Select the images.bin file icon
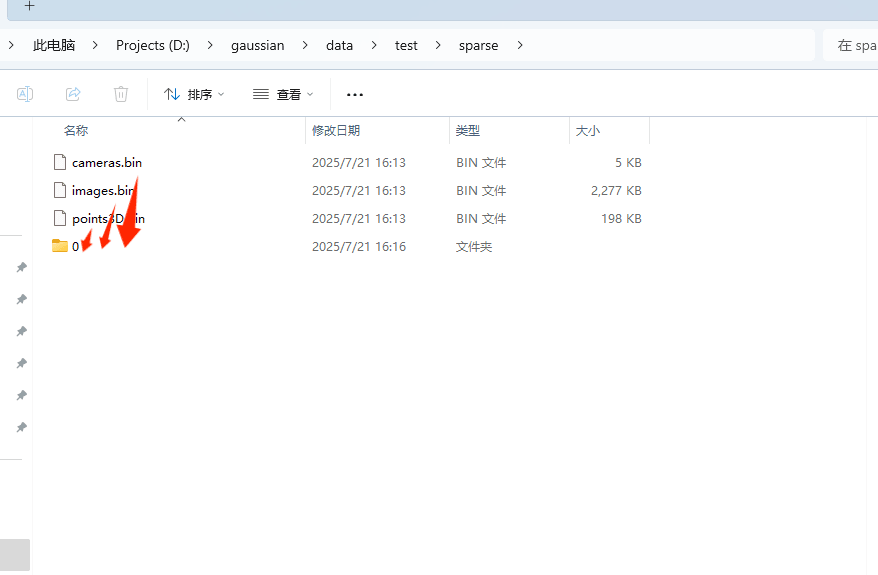Viewport: 878px width, 575px height. 60,190
